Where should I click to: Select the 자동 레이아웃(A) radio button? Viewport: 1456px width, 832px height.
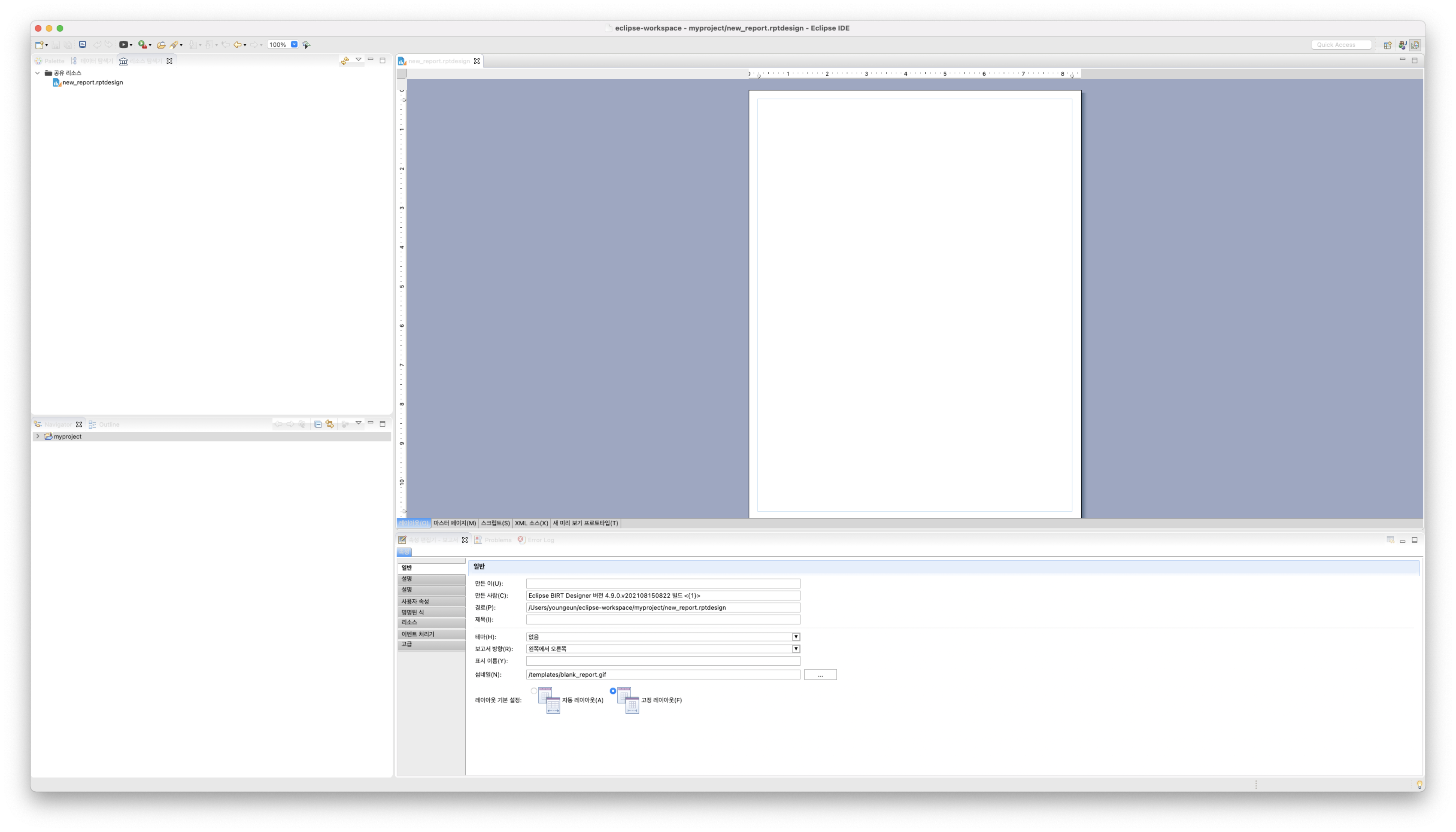[x=534, y=691]
